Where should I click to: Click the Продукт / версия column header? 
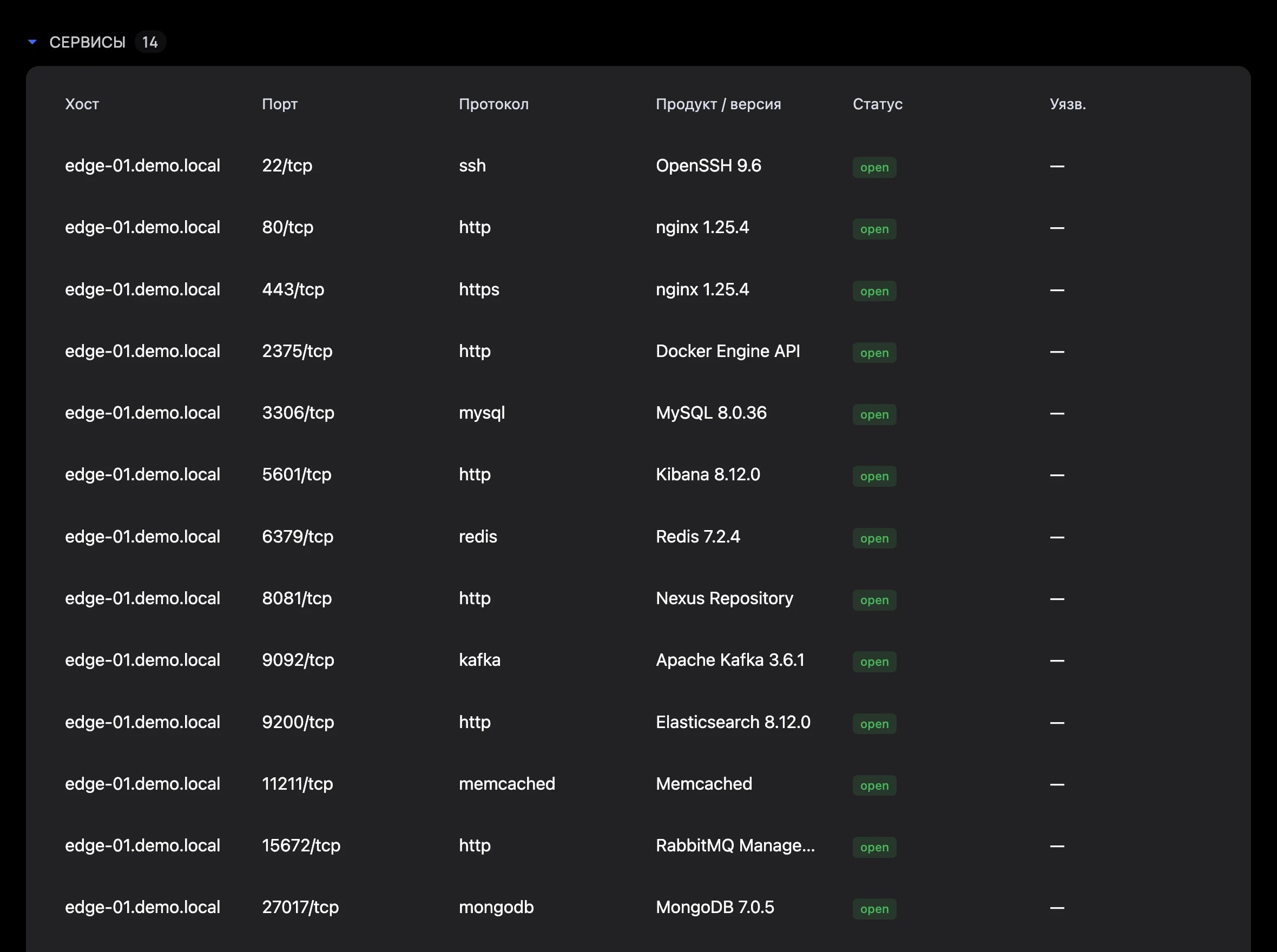click(719, 104)
